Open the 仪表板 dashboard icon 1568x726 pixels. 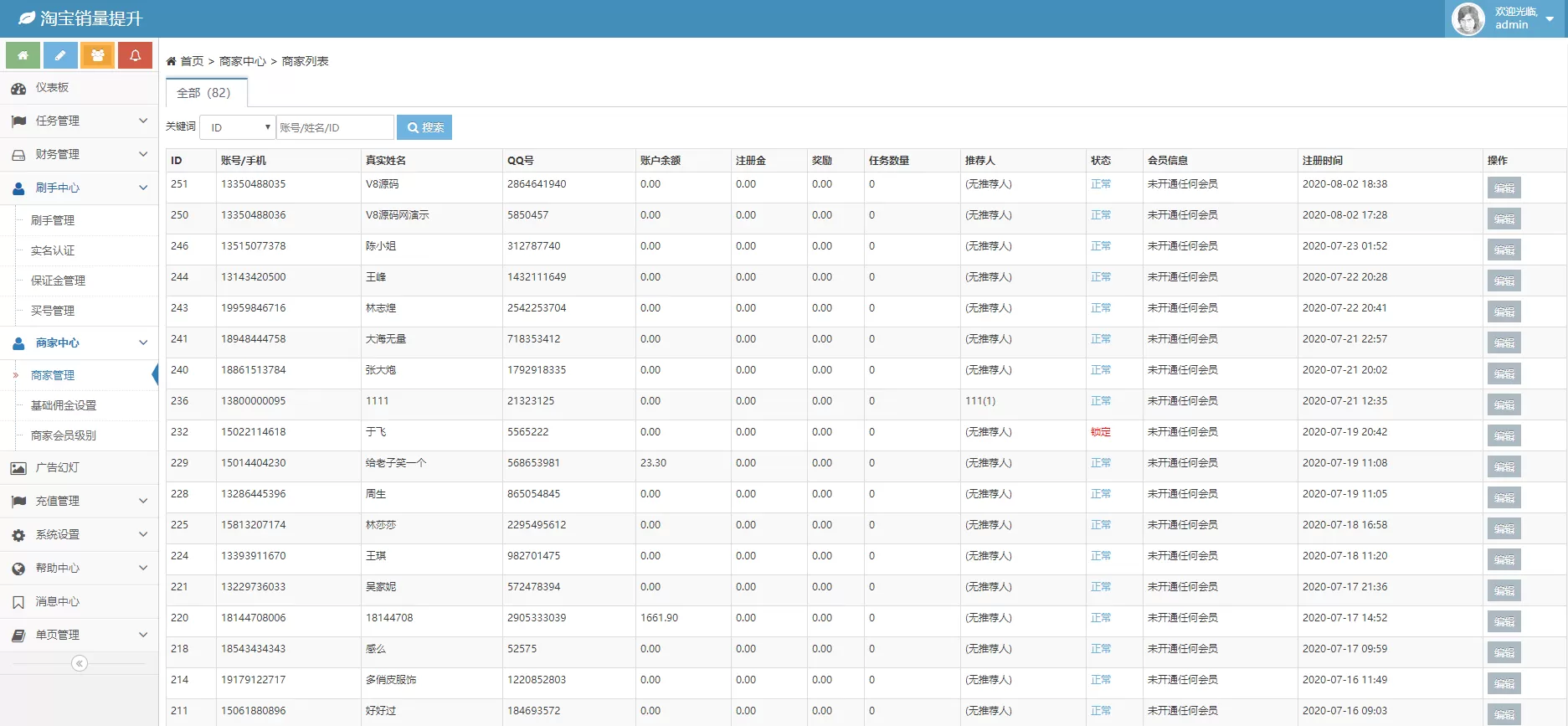pos(18,88)
